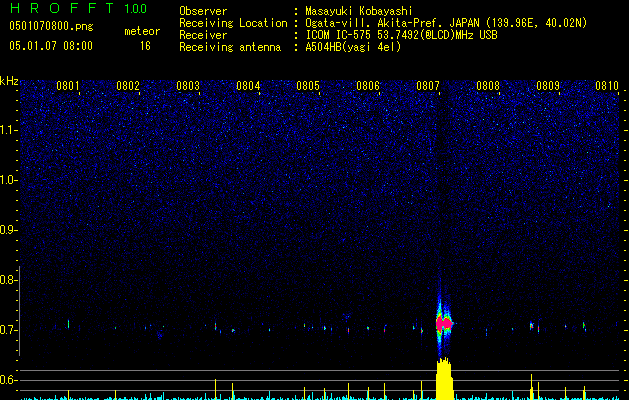
Task: Click observer name Masayuki Kobayashi
Action: 359,11
